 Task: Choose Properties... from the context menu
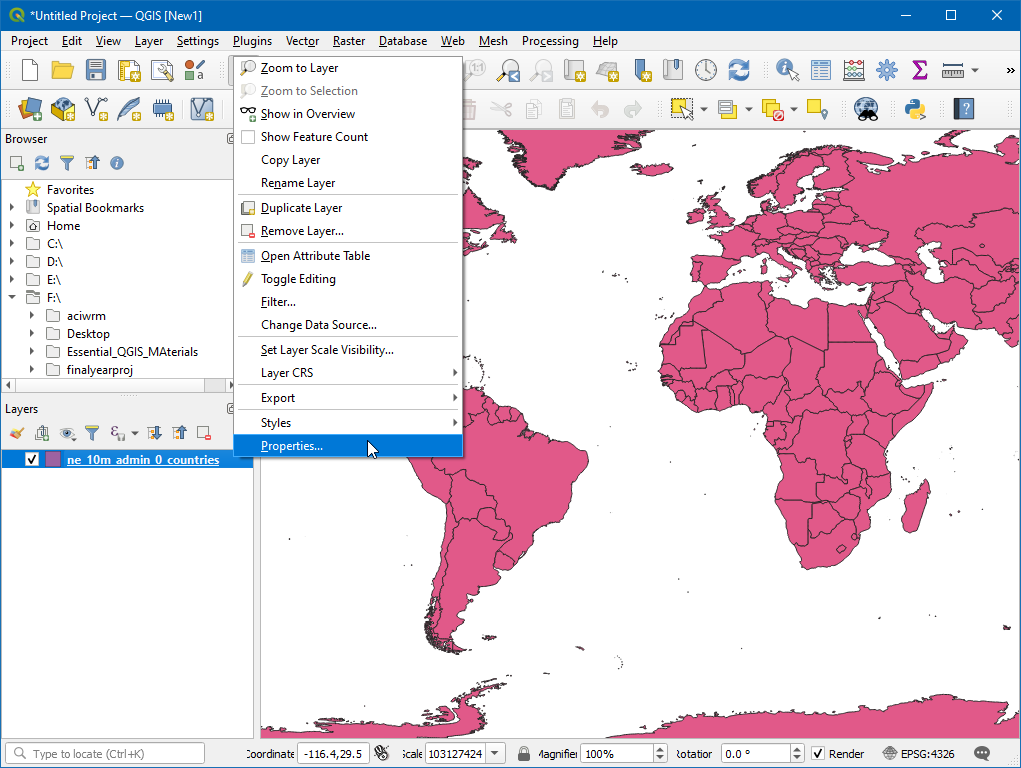point(292,446)
